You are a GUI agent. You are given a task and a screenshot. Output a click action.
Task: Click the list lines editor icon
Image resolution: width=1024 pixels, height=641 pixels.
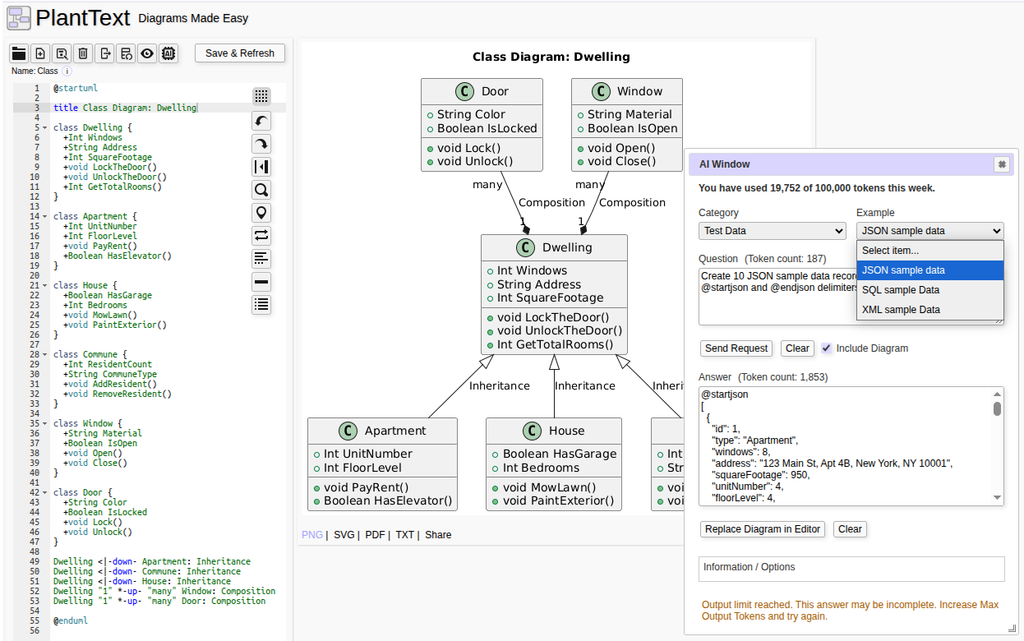coord(261,305)
